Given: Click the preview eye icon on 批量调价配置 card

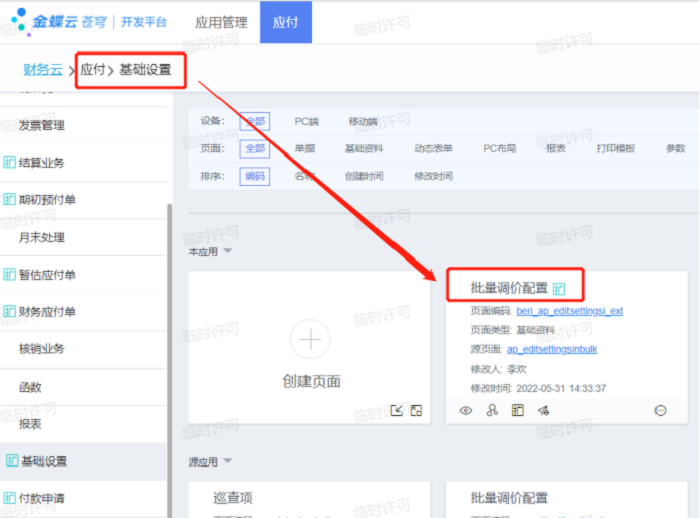Looking at the screenshot, I should [x=465, y=410].
